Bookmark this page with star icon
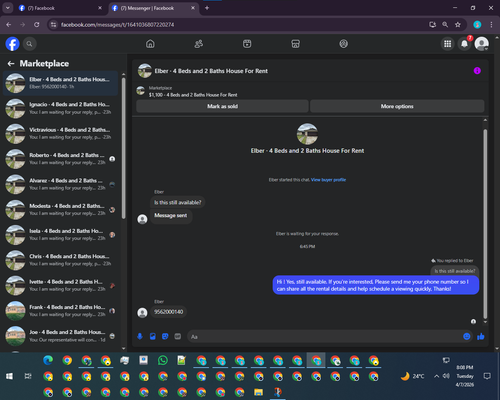The width and height of the screenshot is (500, 400). 458,25
